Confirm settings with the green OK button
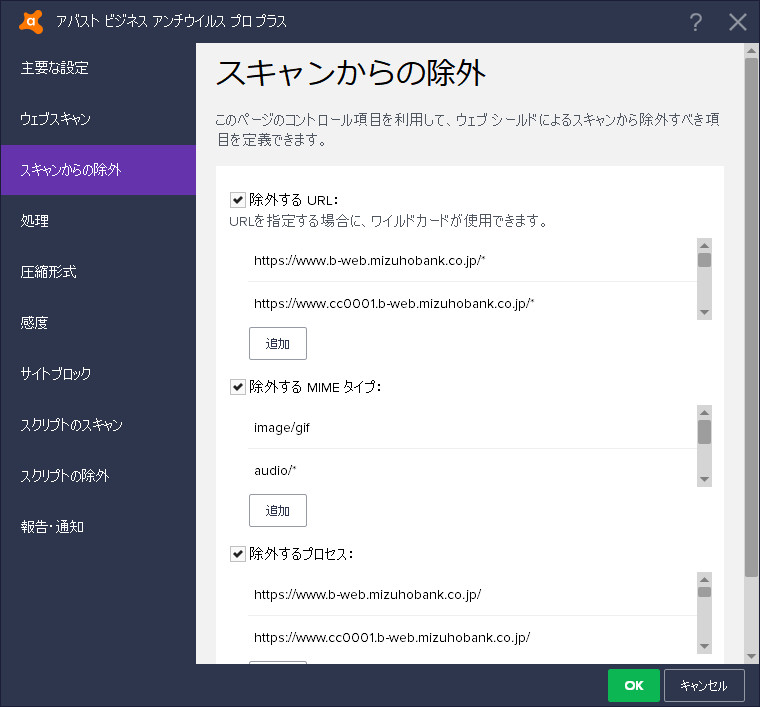The width and height of the screenshot is (760, 707). pyautogui.click(x=633, y=685)
